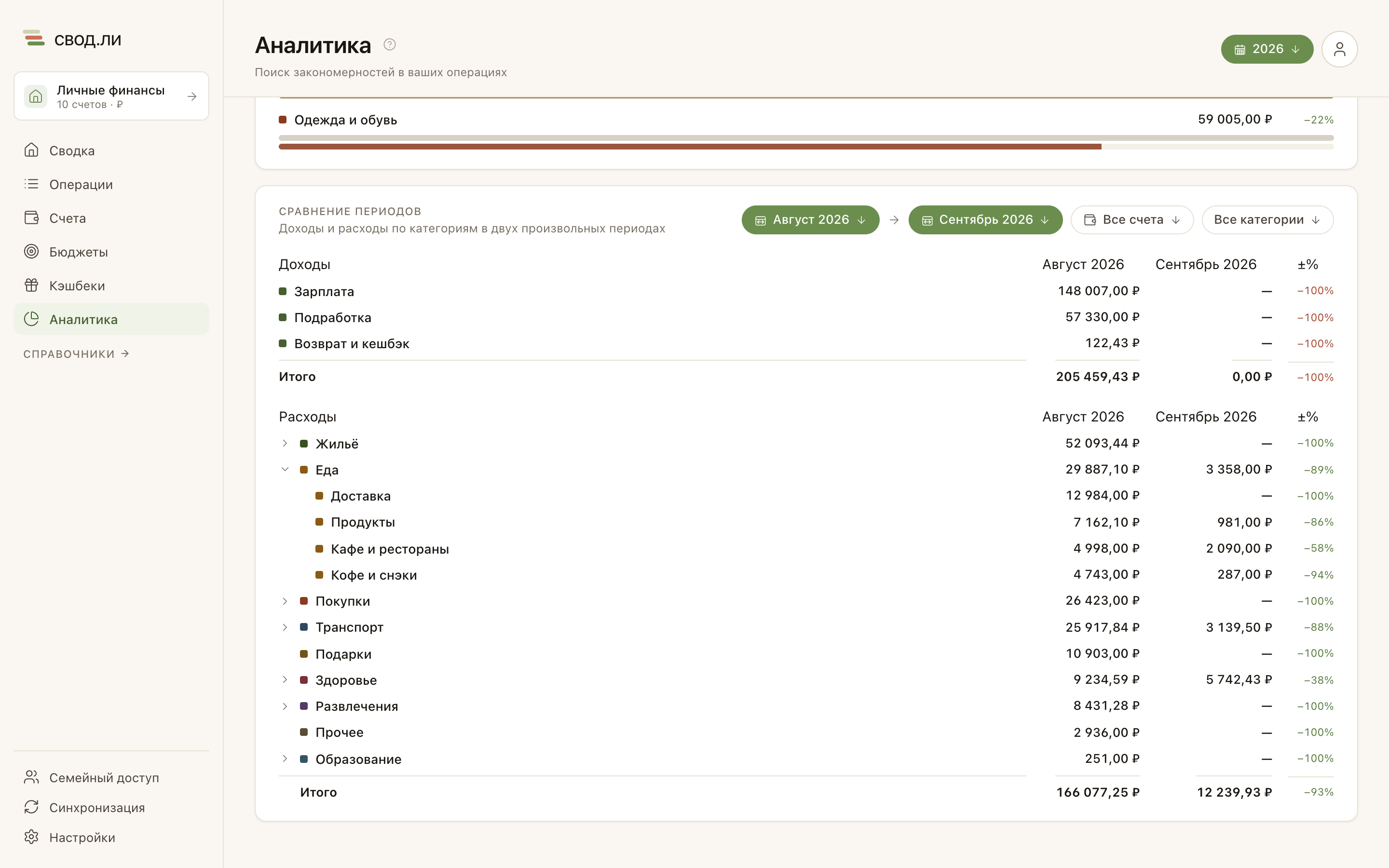Click the Бюджеты target icon
Image resolution: width=1389 pixels, height=868 pixels.
tap(31, 251)
